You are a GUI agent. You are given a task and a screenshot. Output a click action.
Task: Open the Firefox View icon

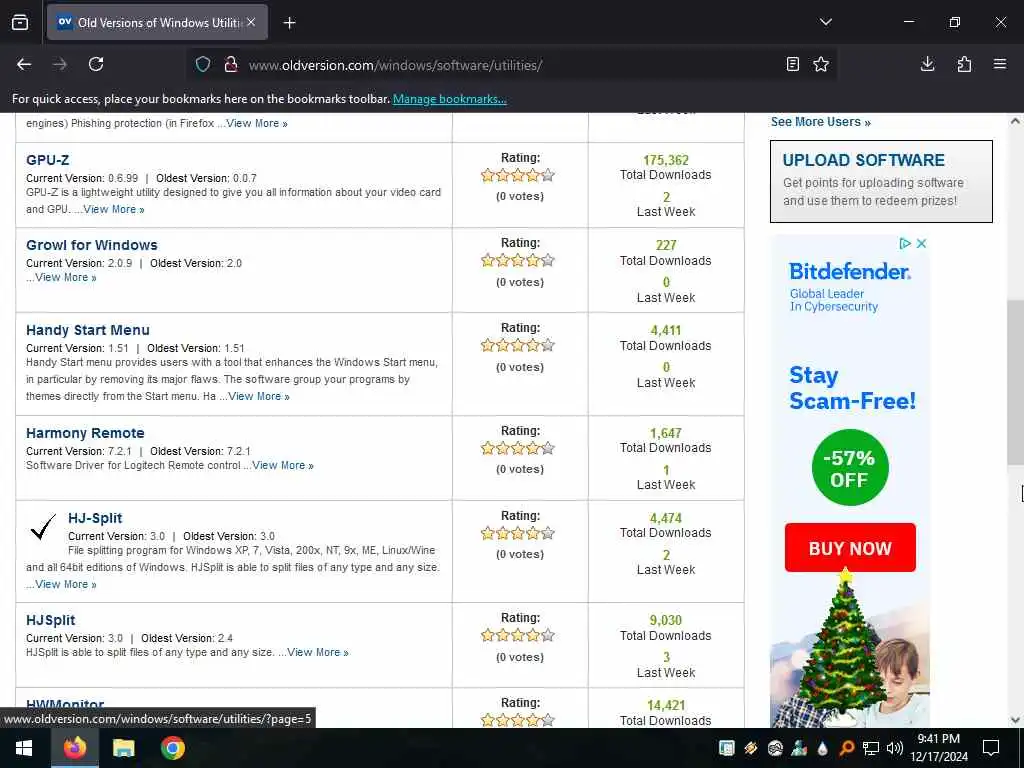click(x=20, y=23)
